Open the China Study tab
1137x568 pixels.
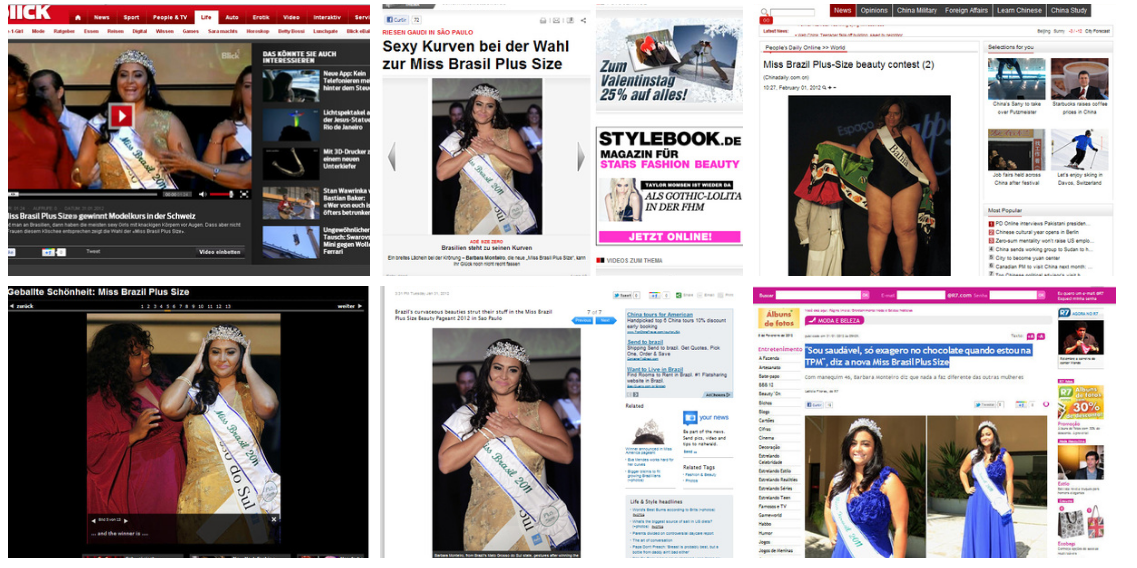tap(1068, 10)
